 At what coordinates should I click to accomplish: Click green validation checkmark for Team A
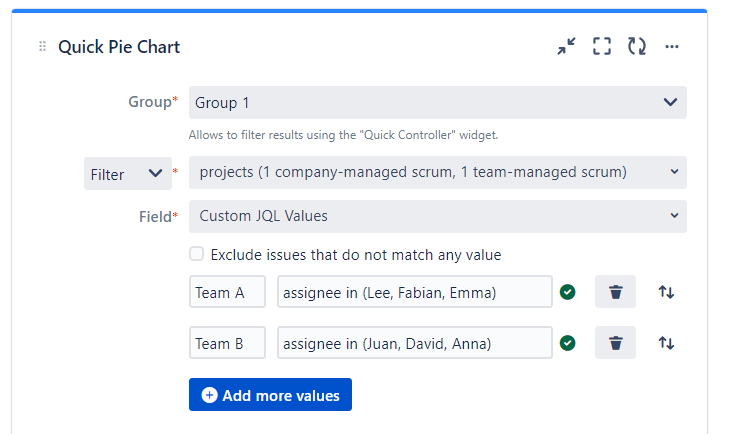pyautogui.click(x=568, y=292)
